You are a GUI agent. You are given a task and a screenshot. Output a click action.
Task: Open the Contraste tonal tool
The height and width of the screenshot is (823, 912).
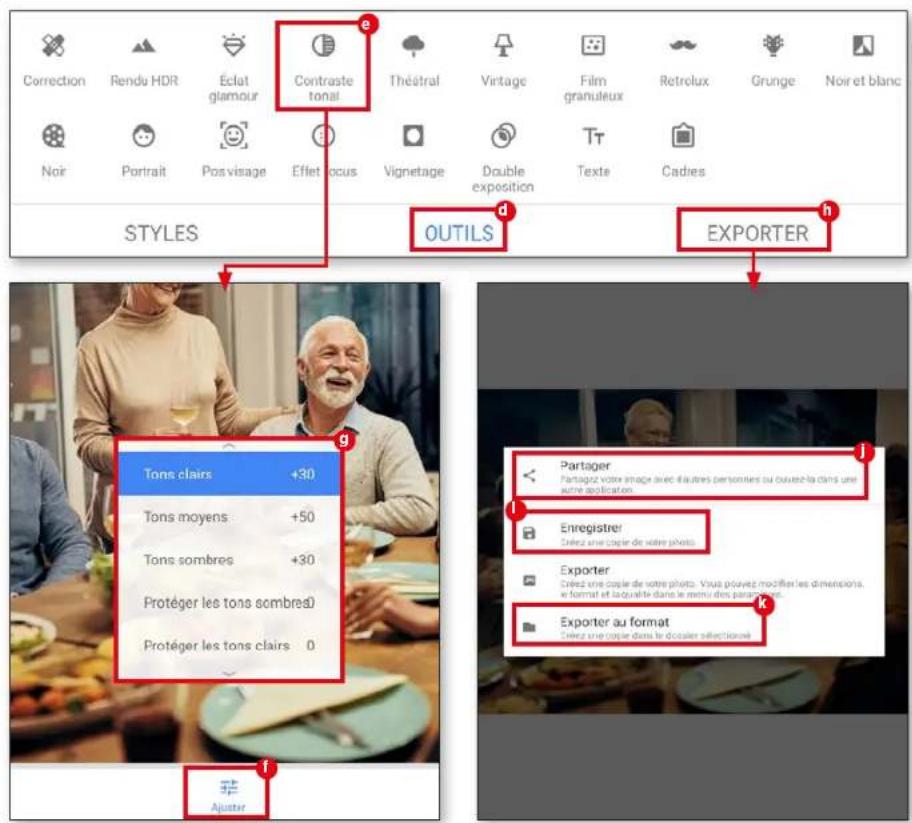coord(323,67)
